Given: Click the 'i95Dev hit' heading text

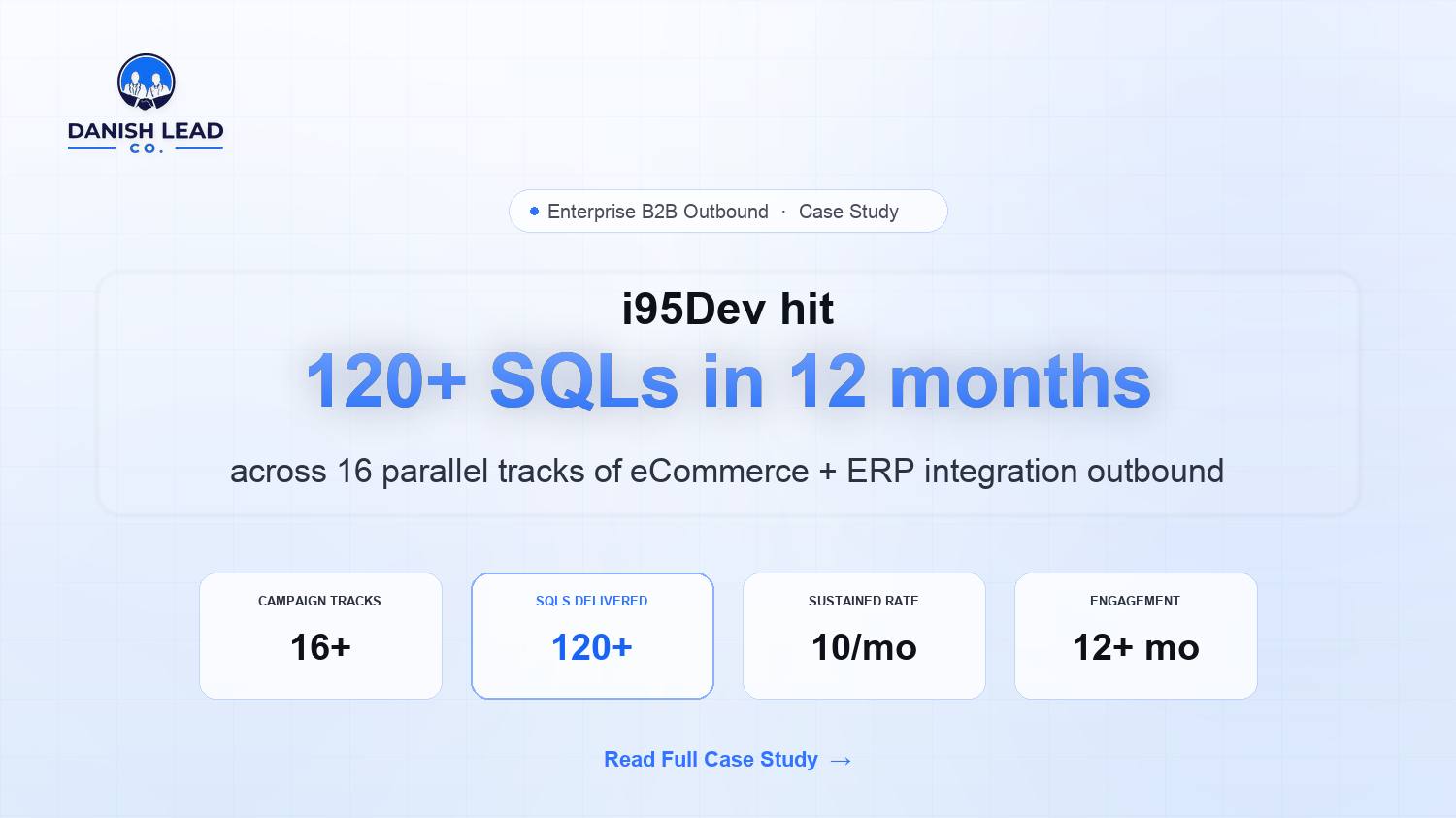Looking at the screenshot, I should click(x=728, y=310).
